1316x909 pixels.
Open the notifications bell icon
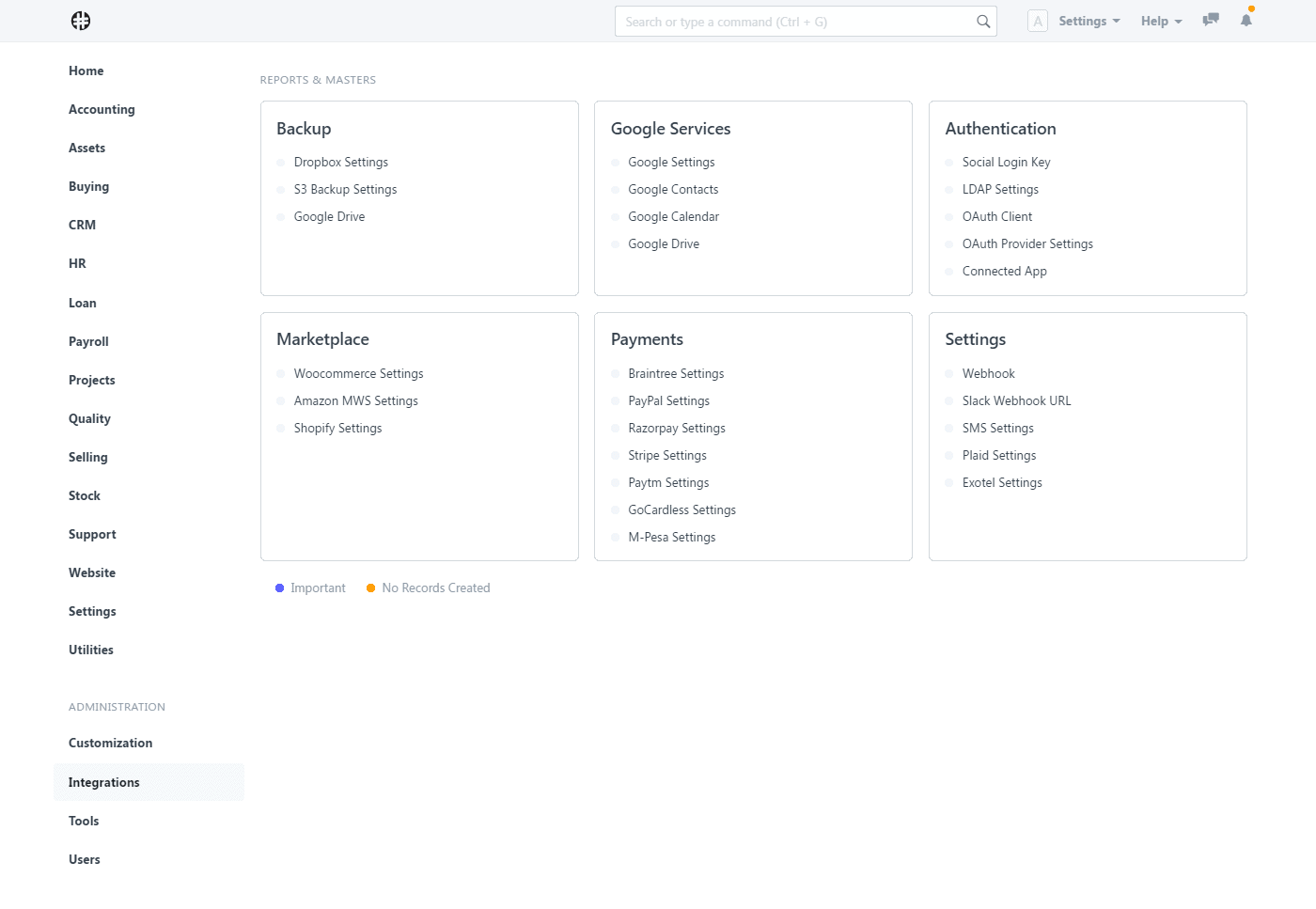tap(1246, 20)
